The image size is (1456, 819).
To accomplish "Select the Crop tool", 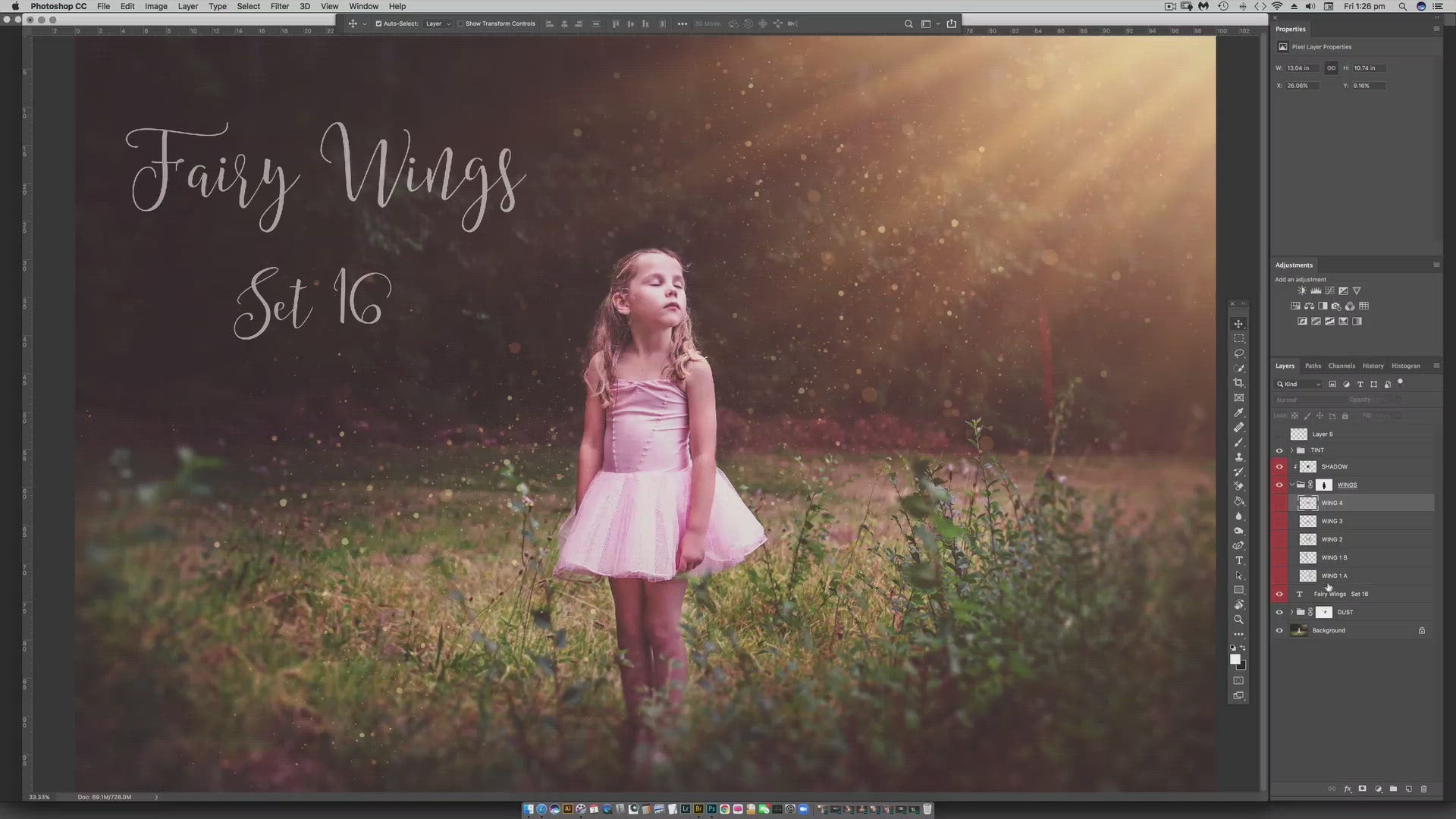I will pos(1239,383).
